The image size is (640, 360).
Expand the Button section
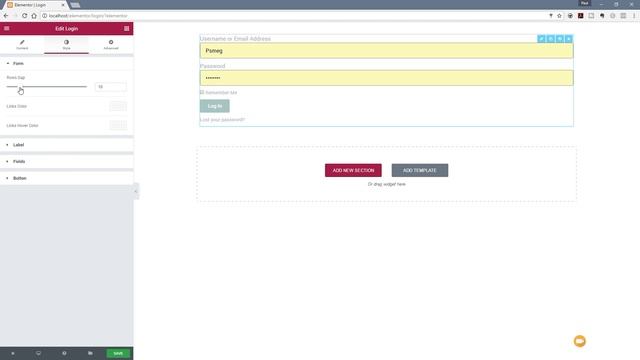pos(67,178)
